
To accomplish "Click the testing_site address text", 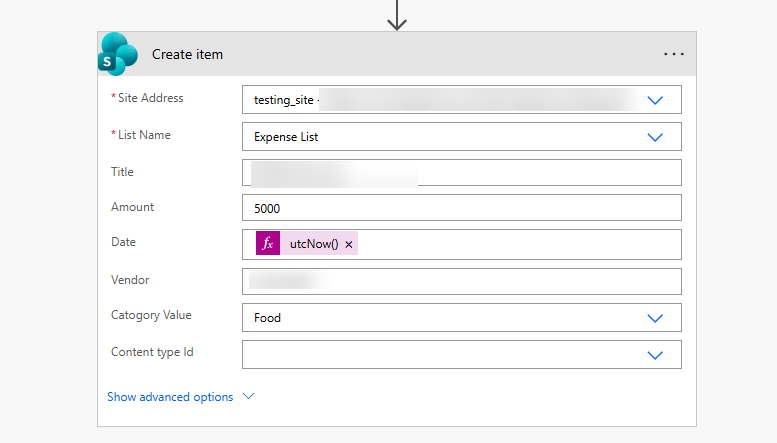I will (284, 100).
